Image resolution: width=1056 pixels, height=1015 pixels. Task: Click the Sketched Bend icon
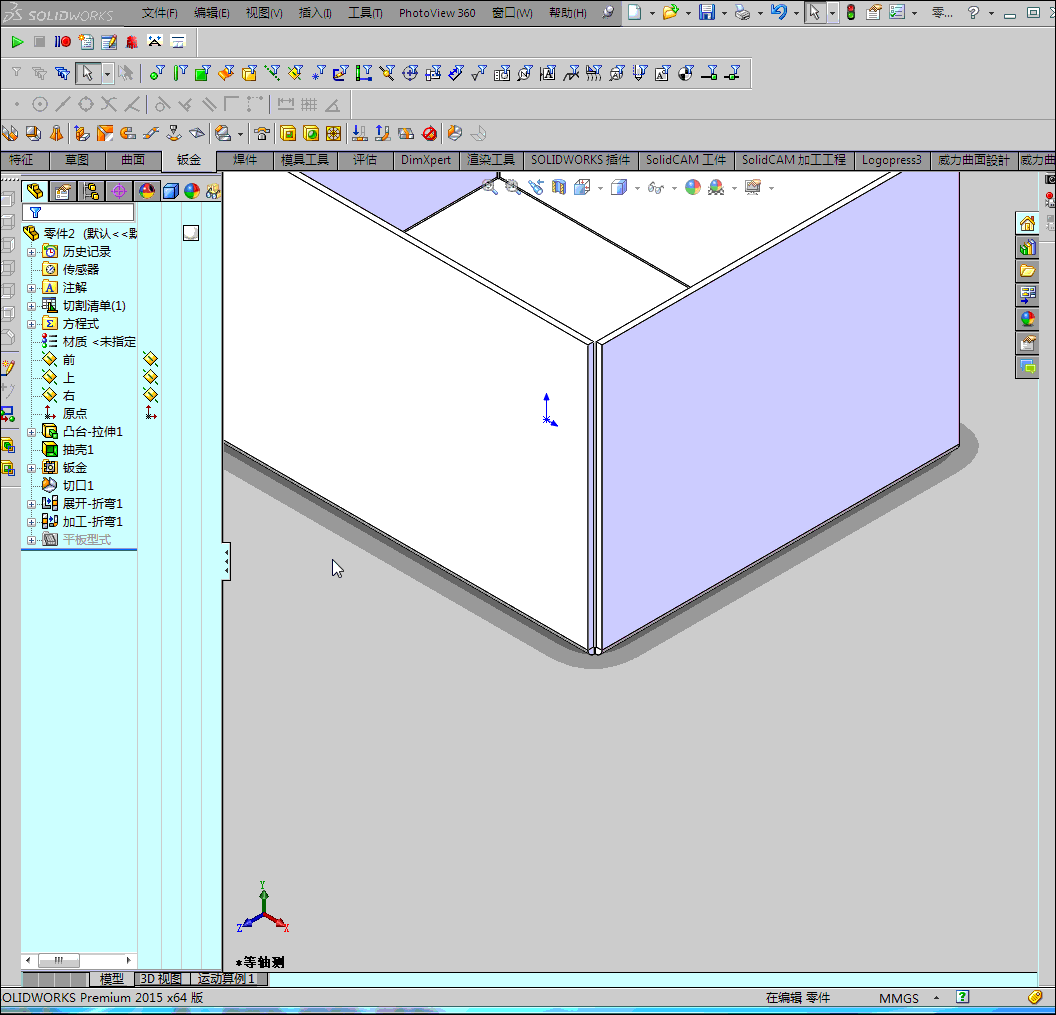tap(174, 133)
